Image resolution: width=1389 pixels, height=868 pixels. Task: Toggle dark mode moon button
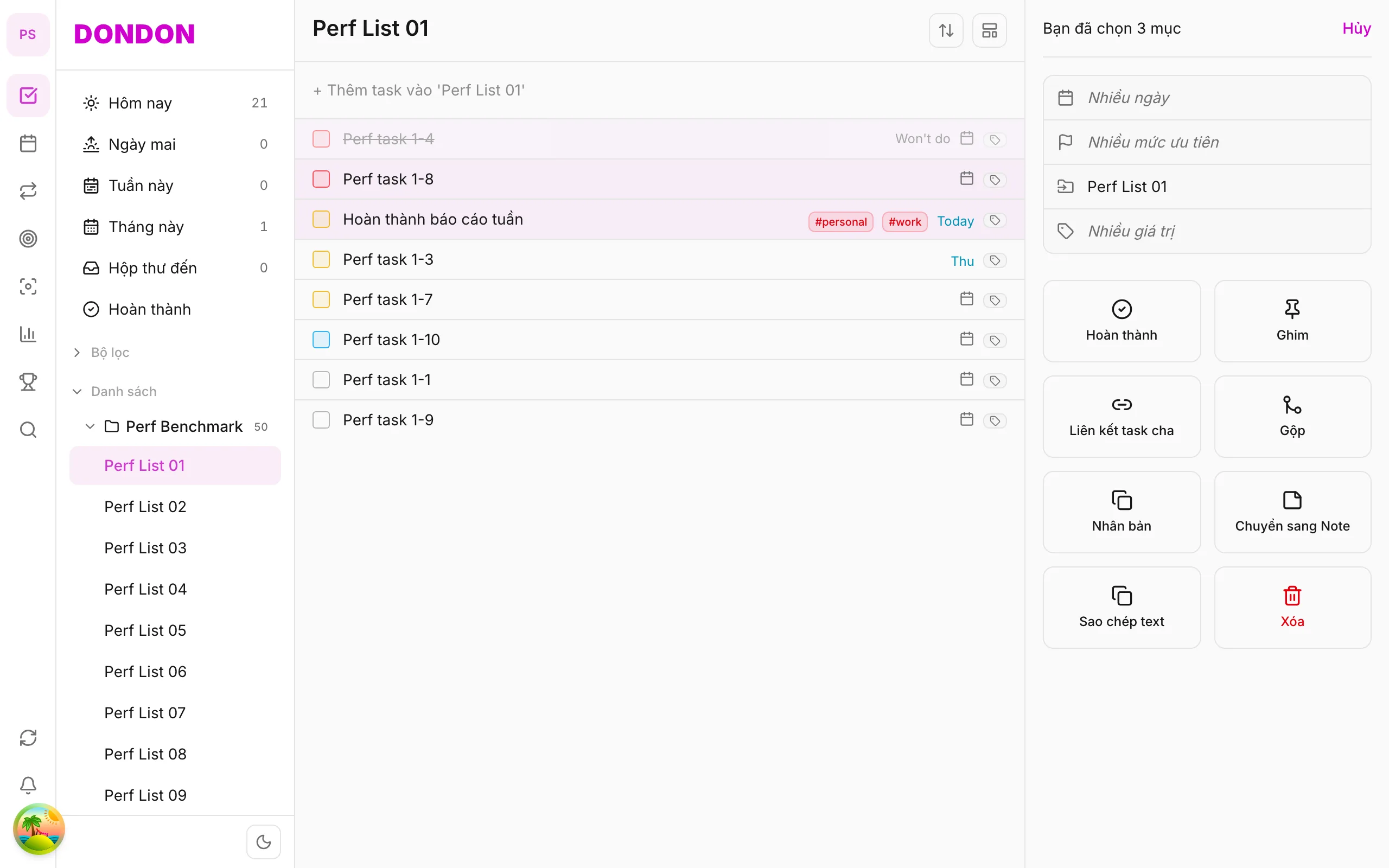[x=264, y=841]
